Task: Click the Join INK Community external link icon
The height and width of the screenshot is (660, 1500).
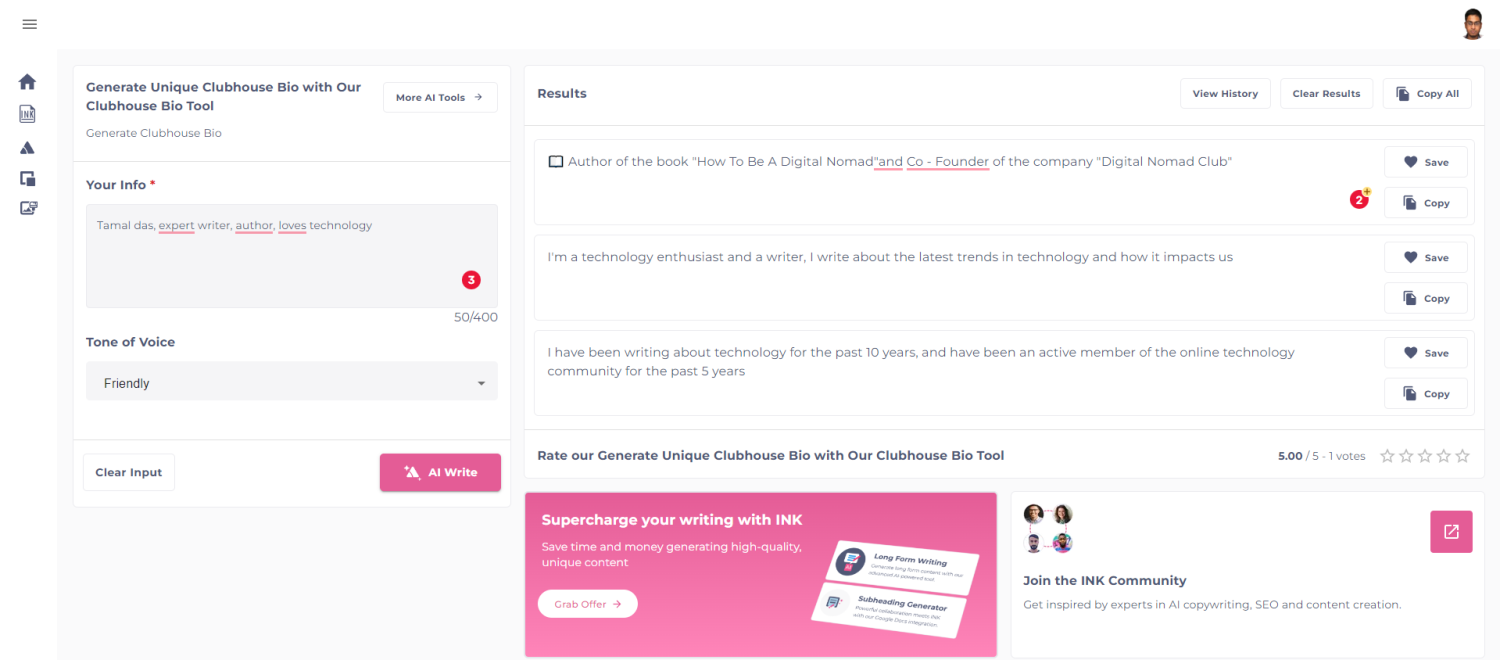Action: point(1451,532)
